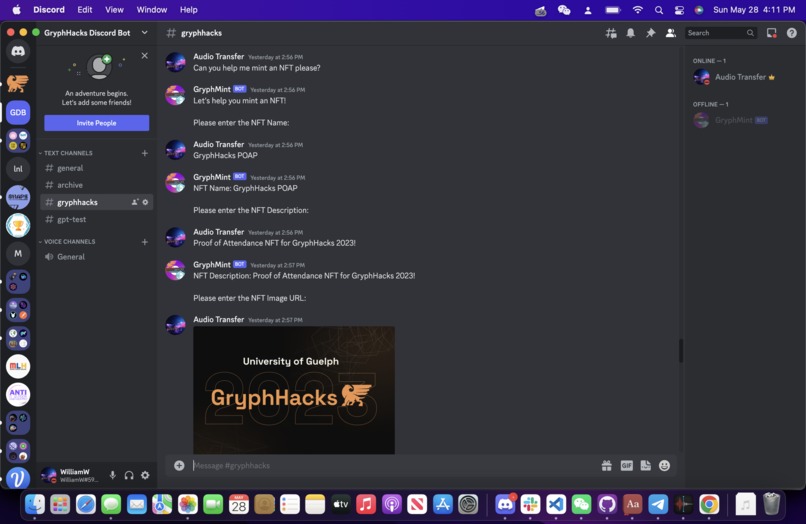Create a new text channel

pyautogui.click(x=144, y=153)
